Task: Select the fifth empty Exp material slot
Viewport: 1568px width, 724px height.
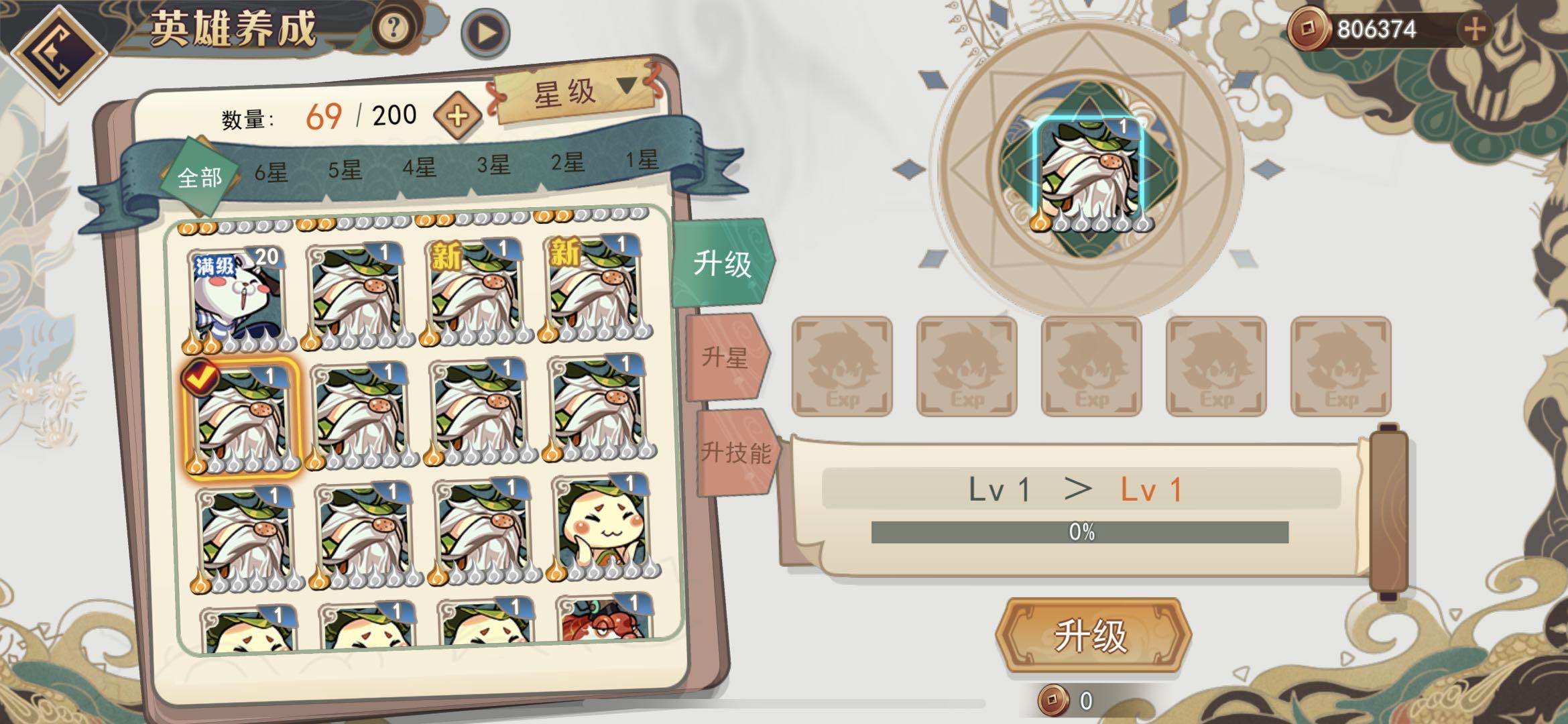Action: 1341,366
